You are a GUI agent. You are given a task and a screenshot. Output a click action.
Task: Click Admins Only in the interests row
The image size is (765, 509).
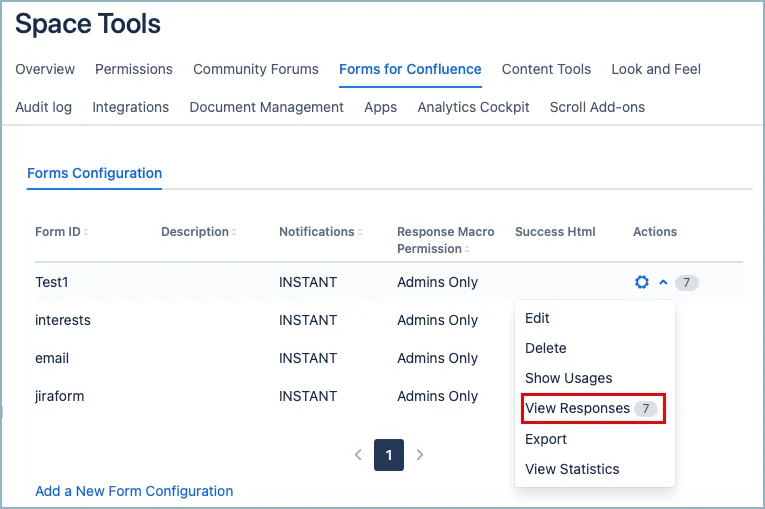[x=438, y=320]
